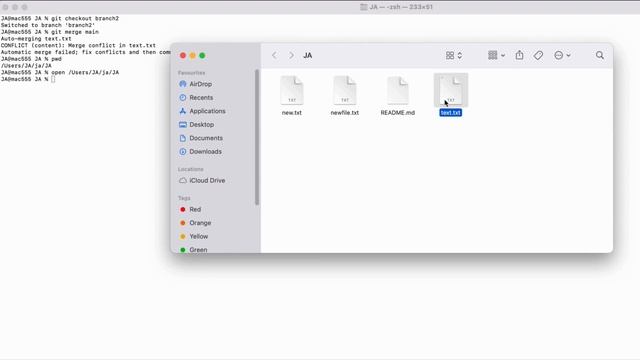Select AirDrop in the sidebar
Screen dimensions: 640x360
click(200, 84)
